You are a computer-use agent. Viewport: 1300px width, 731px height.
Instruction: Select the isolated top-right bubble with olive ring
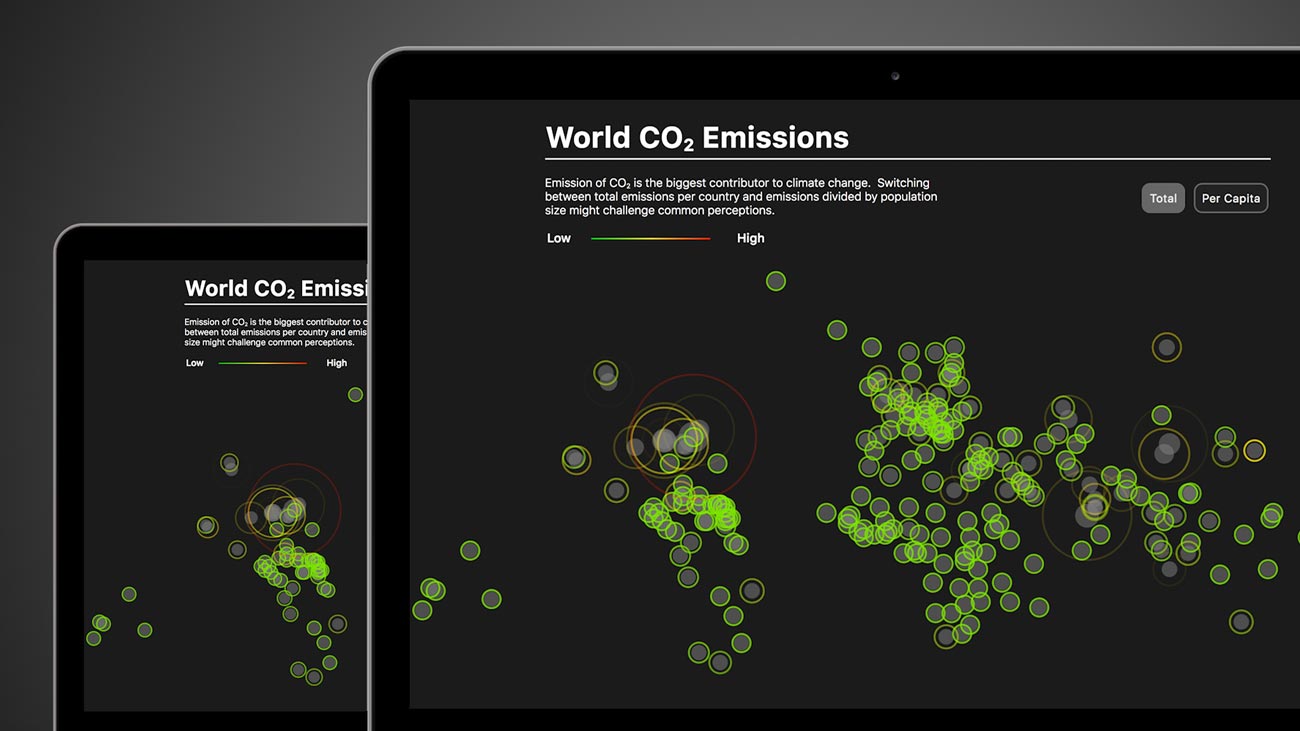(1166, 347)
